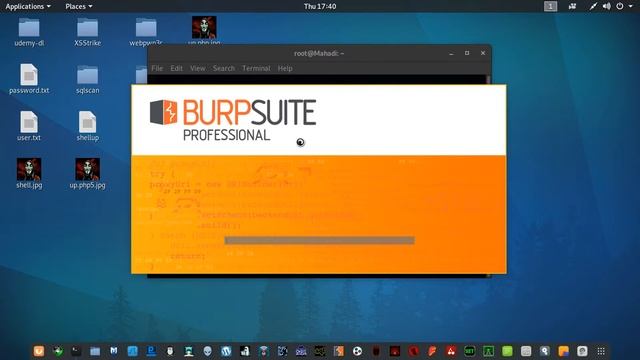Show all applications grid in dock

click(601, 351)
